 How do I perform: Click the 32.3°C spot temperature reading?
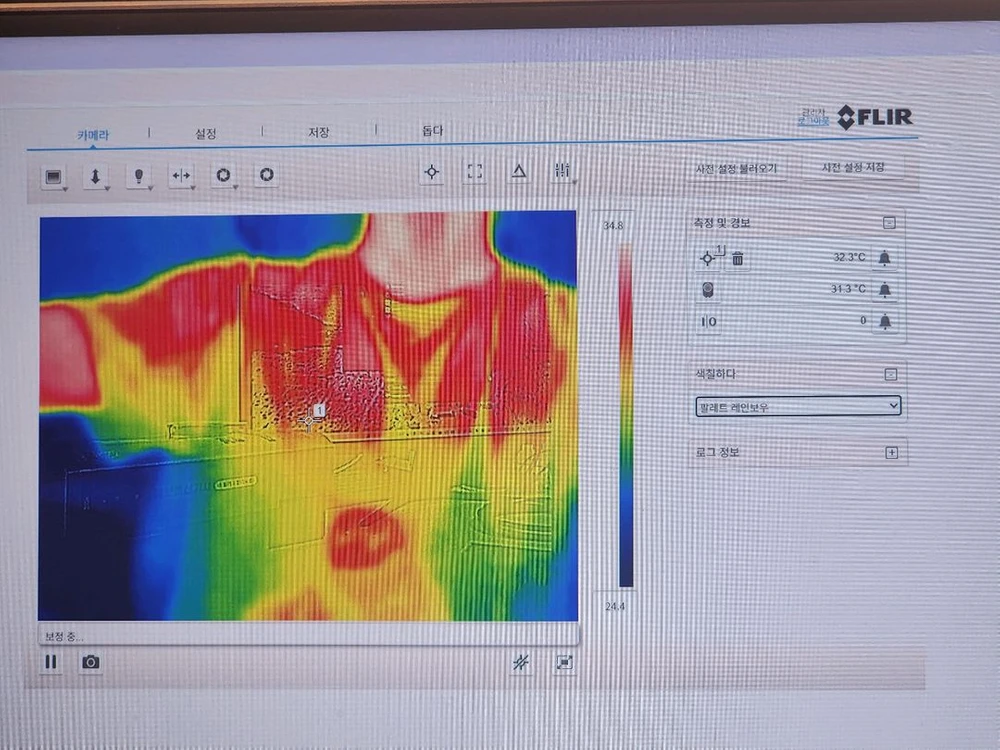click(x=849, y=257)
